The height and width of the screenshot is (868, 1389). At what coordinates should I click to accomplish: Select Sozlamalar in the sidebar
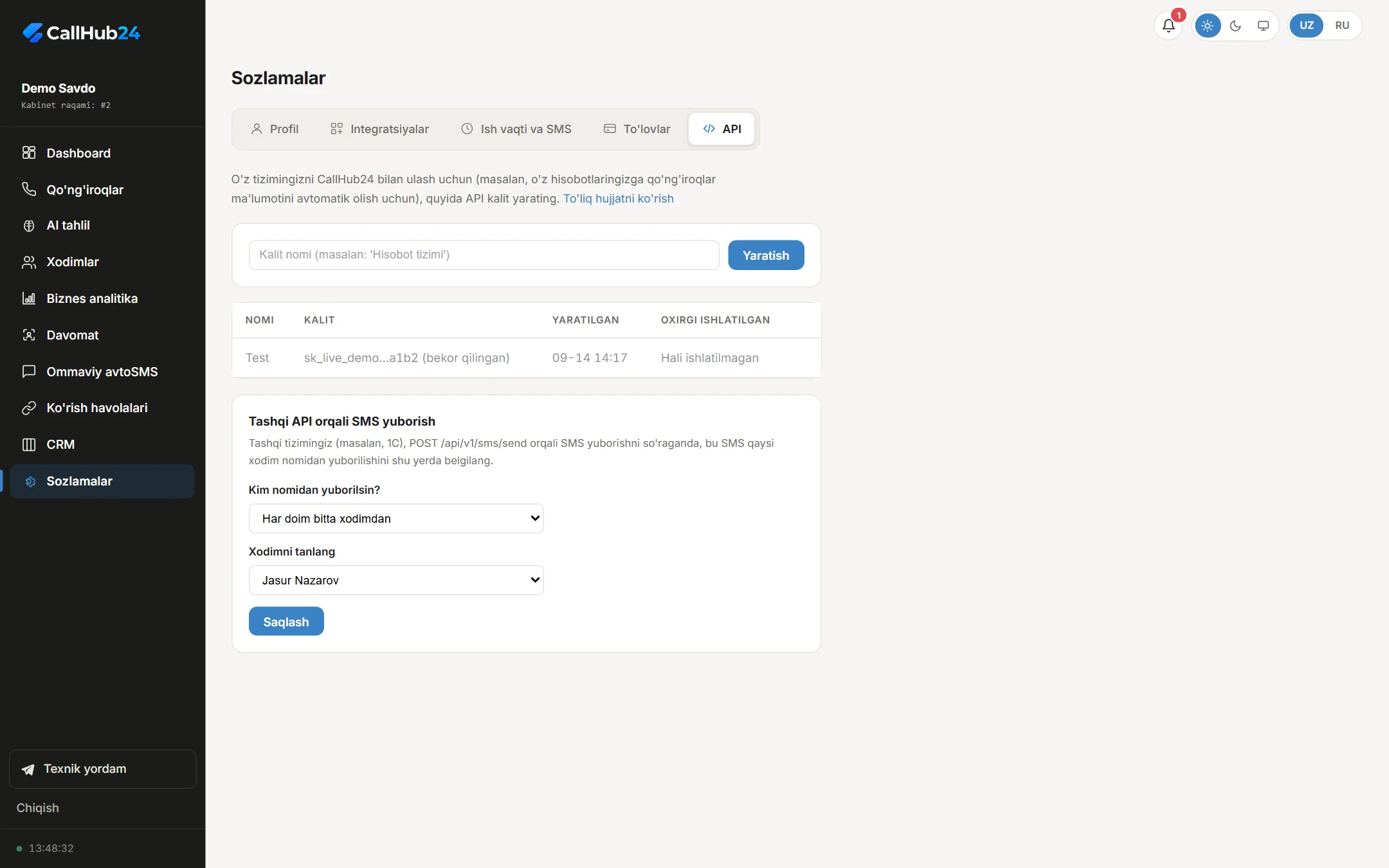pyautogui.click(x=102, y=481)
